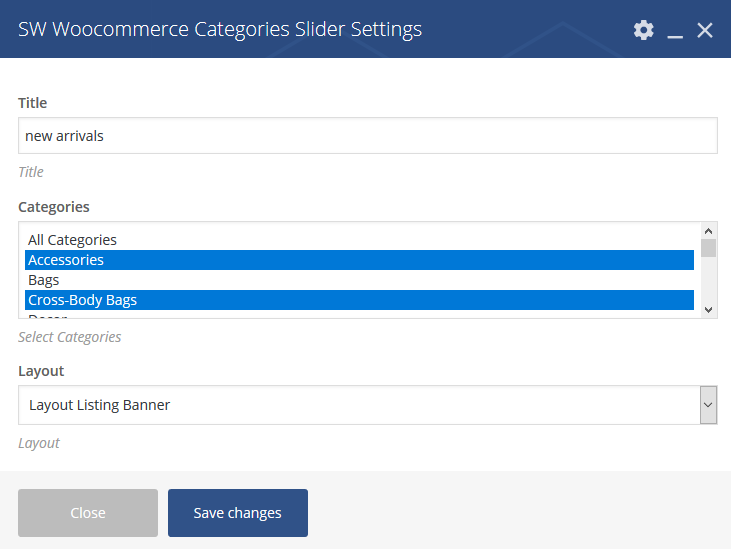Close dialog with the X icon
The height and width of the screenshot is (549, 731).
(704, 30)
